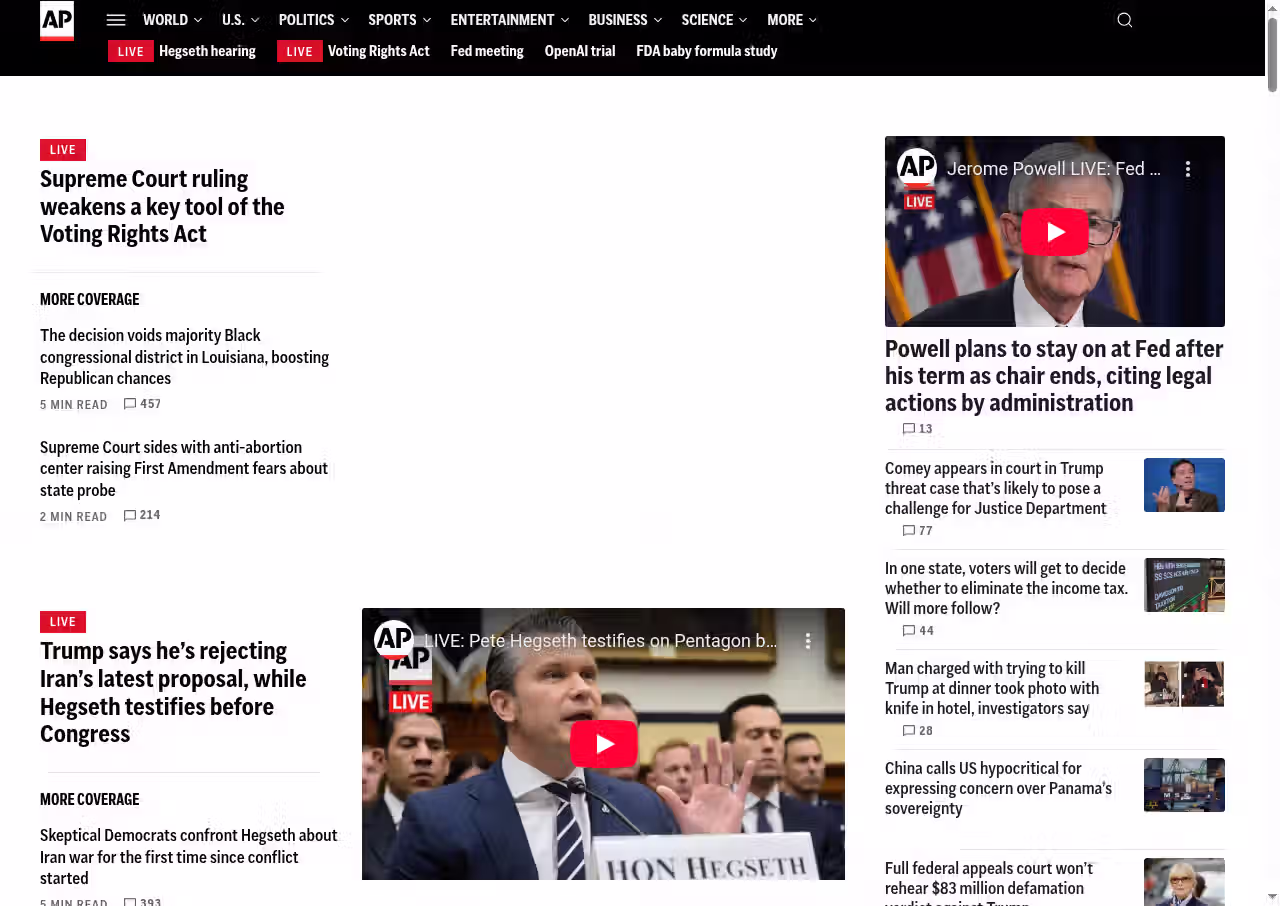Expand the Politics dropdown menu
This screenshot has width=1280, height=906.
[313, 20]
